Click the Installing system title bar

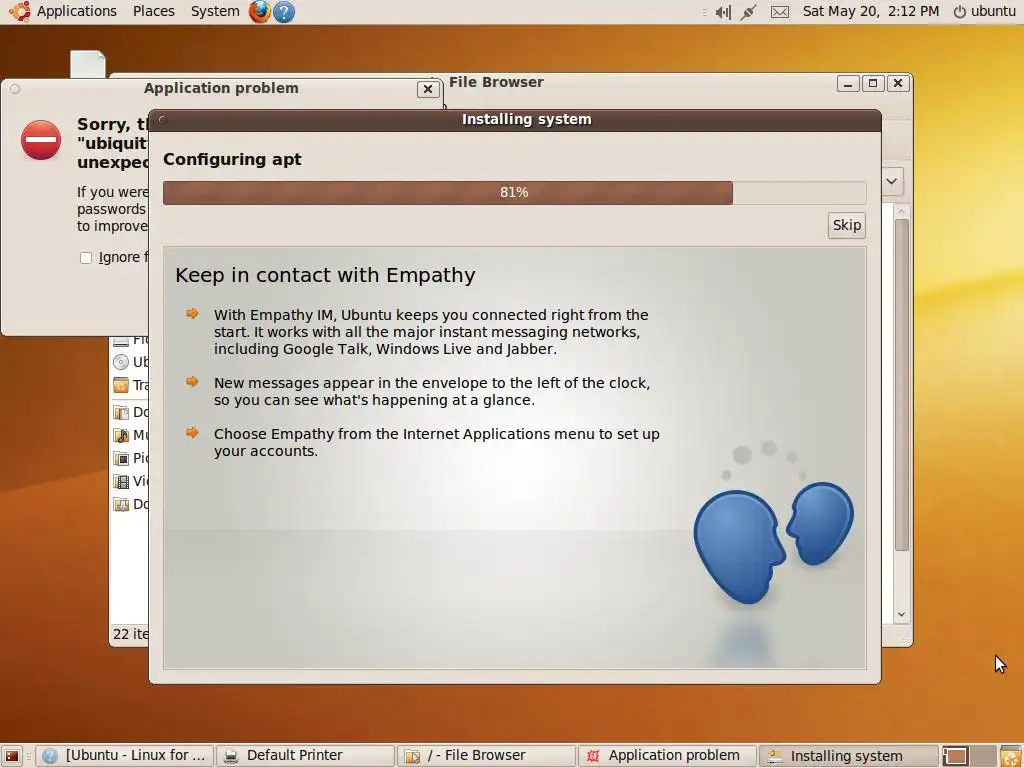click(515, 120)
